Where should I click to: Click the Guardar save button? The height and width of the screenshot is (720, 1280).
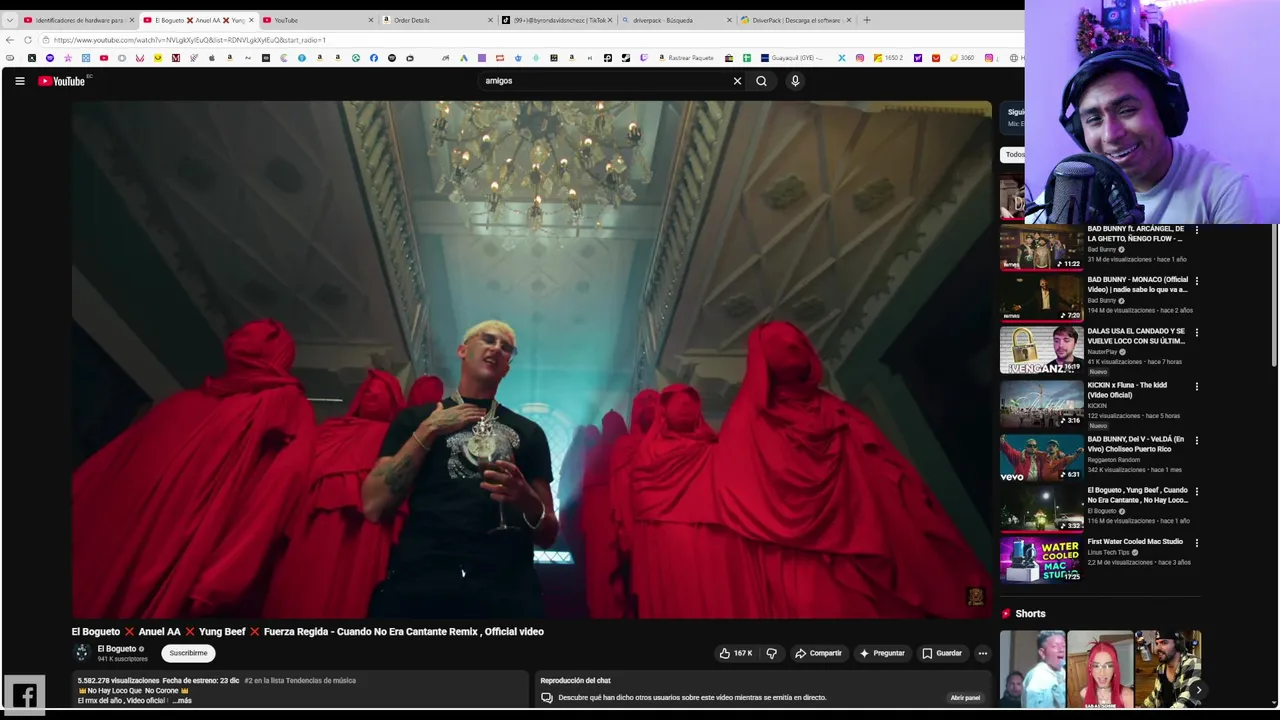pyautogui.click(x=942, y=653)
